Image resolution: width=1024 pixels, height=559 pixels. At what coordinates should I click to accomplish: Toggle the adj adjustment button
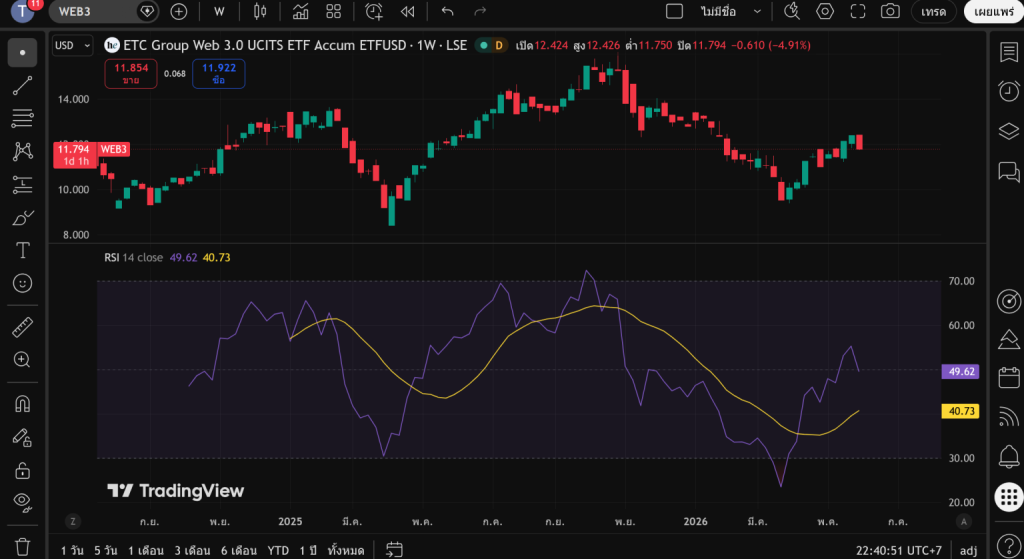968,551
